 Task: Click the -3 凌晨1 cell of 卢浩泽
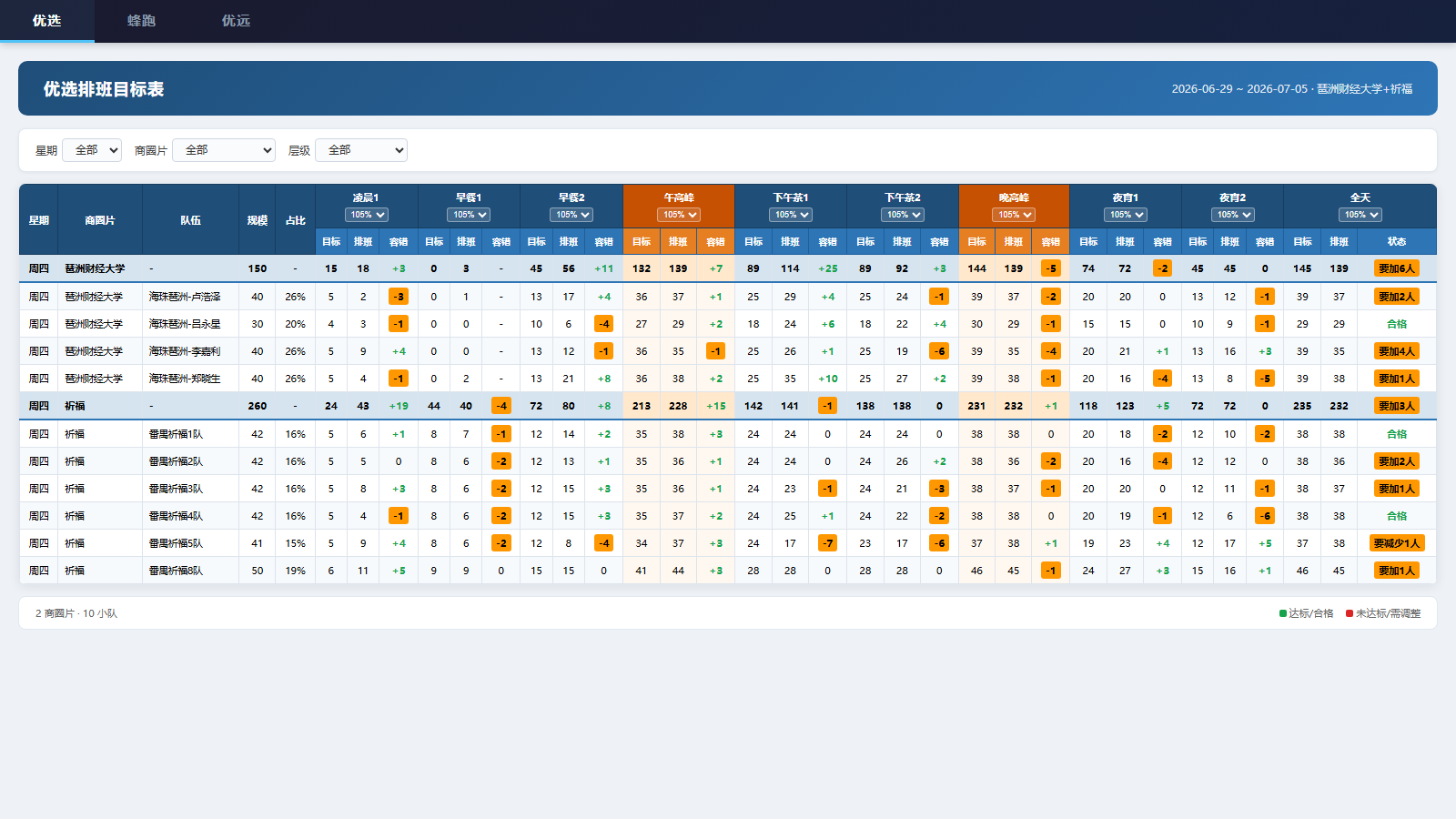point(399,297)
